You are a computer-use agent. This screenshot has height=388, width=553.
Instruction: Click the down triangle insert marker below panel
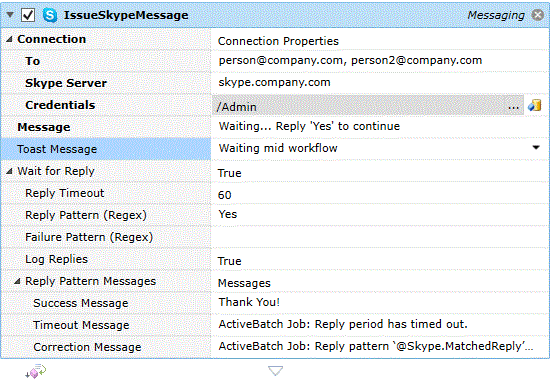[x=275, y=371]
